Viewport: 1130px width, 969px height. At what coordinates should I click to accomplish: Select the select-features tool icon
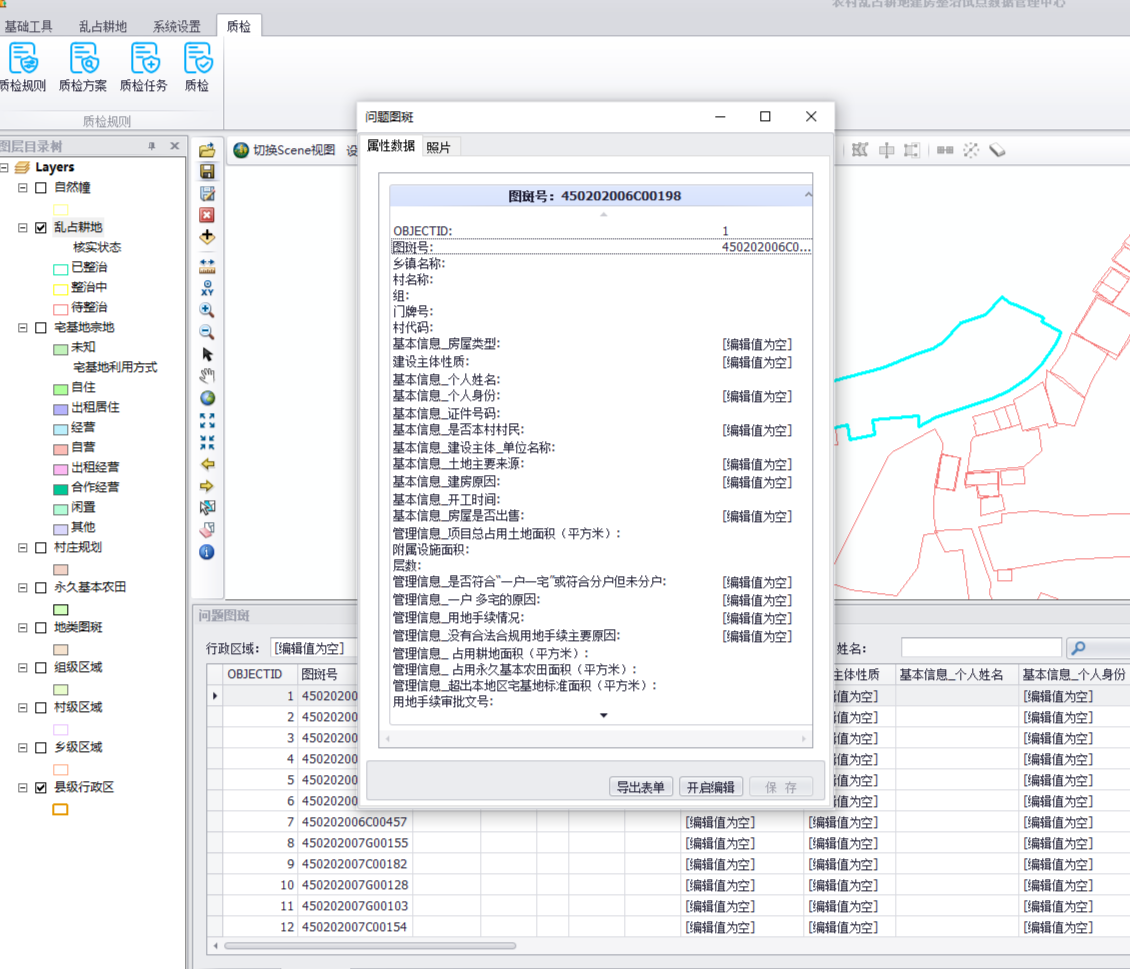point(207,508)
